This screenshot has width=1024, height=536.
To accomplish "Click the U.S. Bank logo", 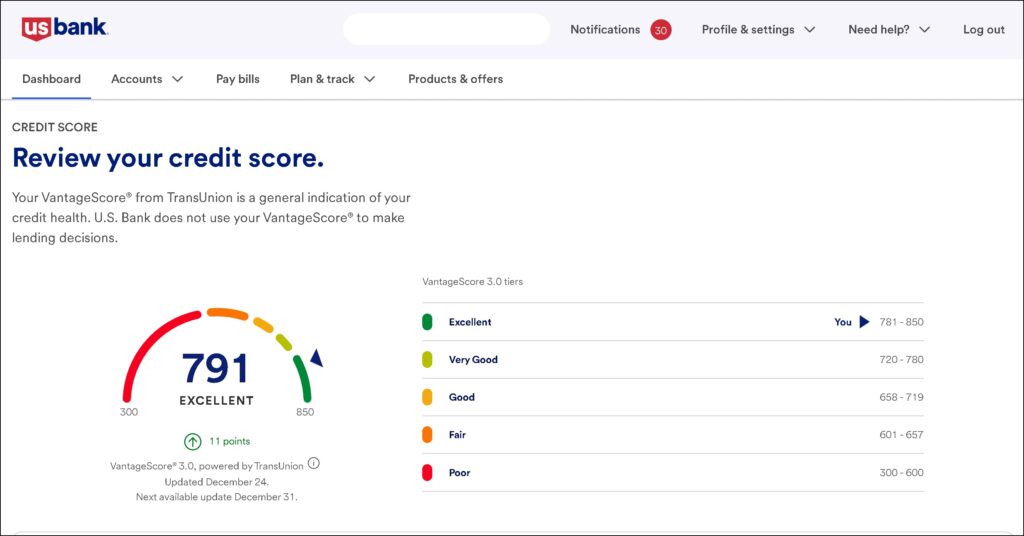I will click(64, 28).
